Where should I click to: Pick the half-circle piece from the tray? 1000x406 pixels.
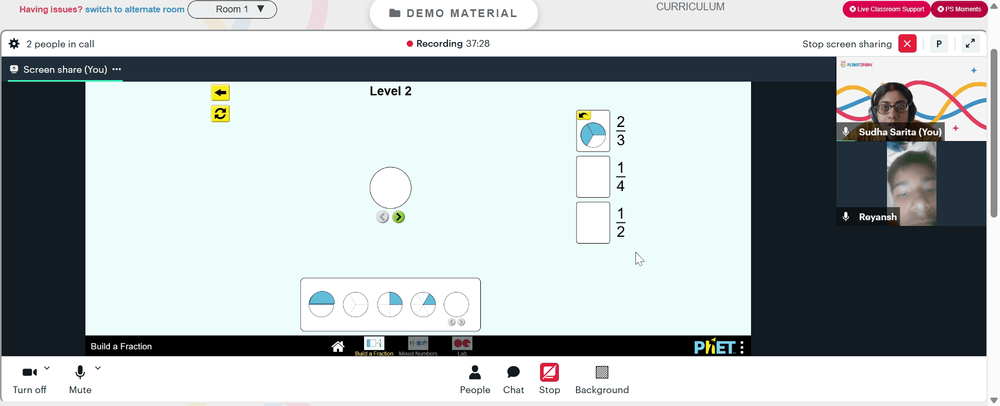tap(321, 304)
